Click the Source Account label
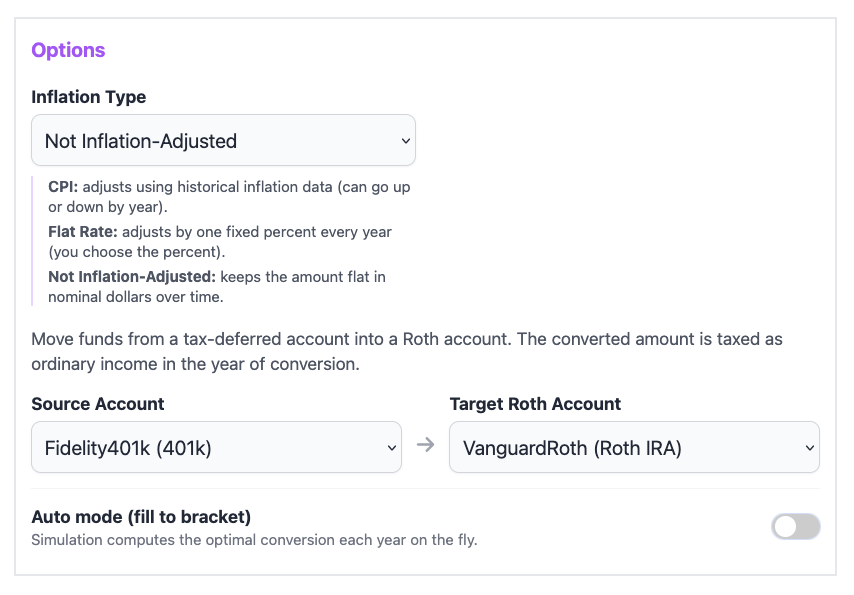The height and width of the screenshot is (595, 854). [98, 404]
